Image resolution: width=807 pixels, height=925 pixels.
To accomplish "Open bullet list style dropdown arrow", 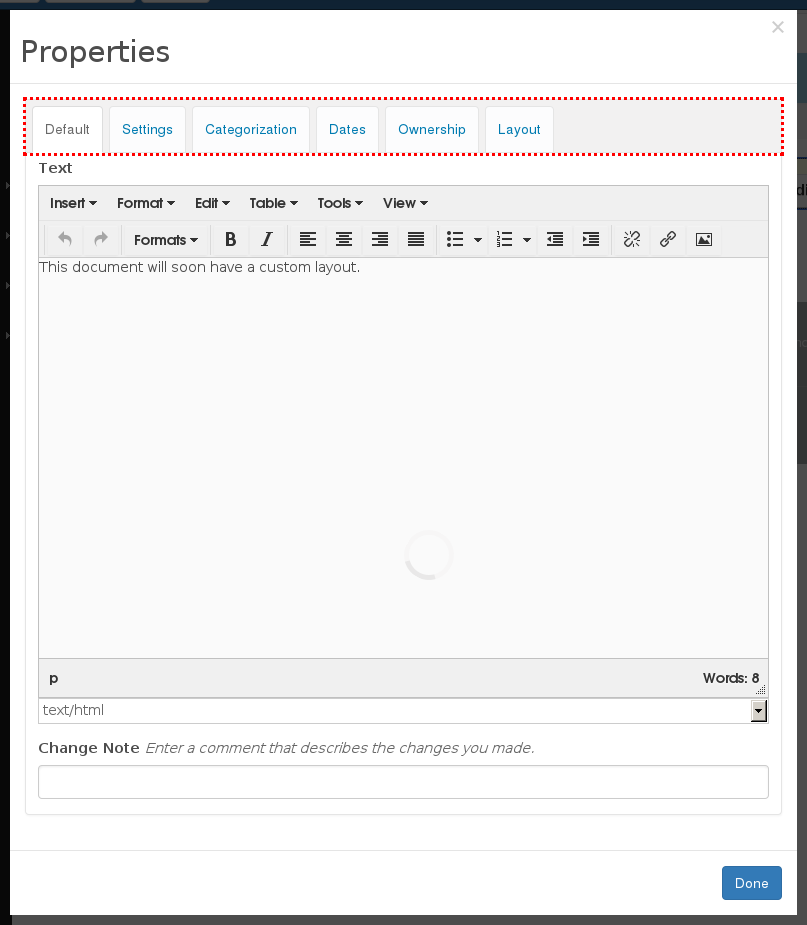I will (478, 240).
